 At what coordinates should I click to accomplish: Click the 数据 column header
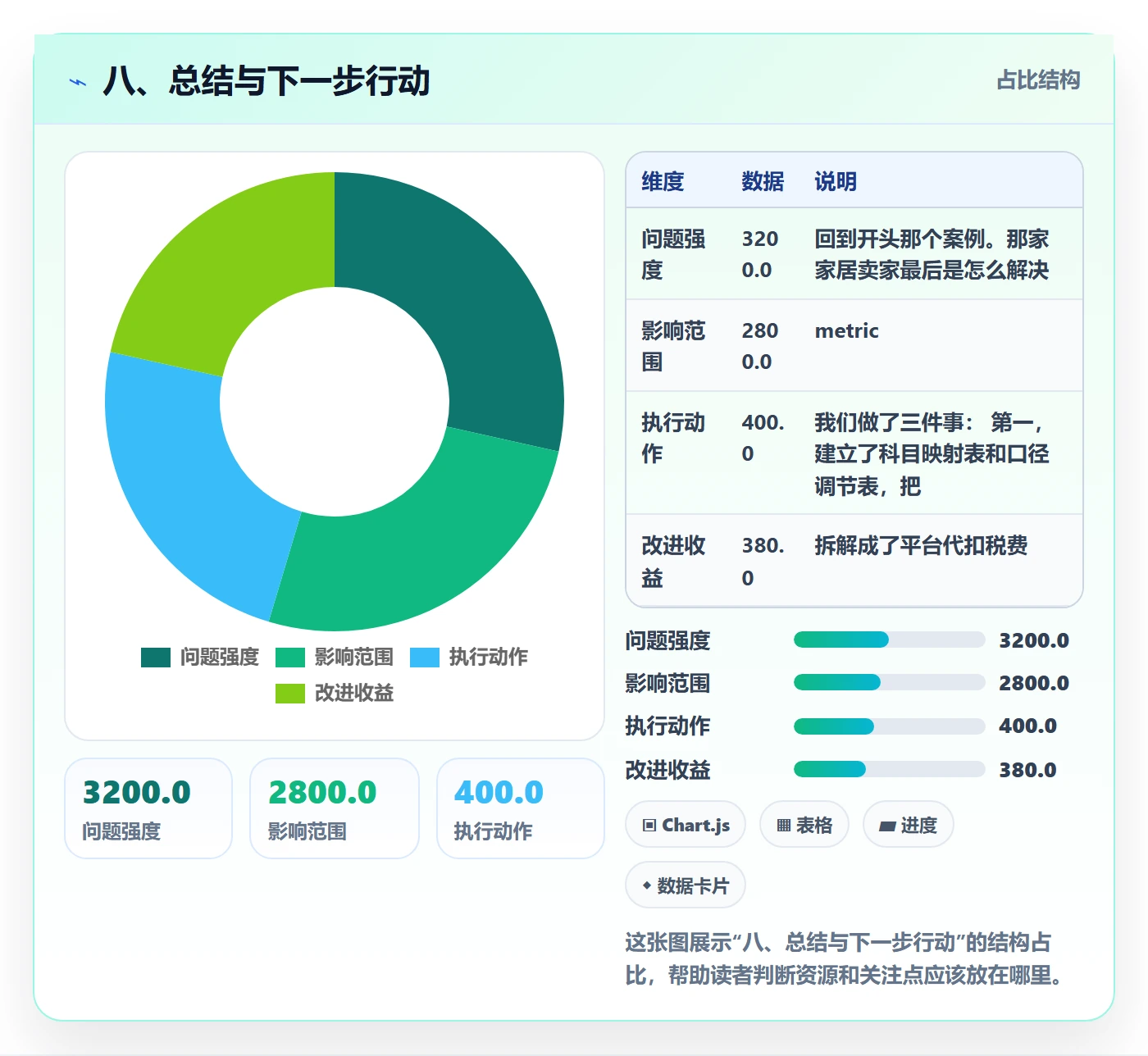763,181
